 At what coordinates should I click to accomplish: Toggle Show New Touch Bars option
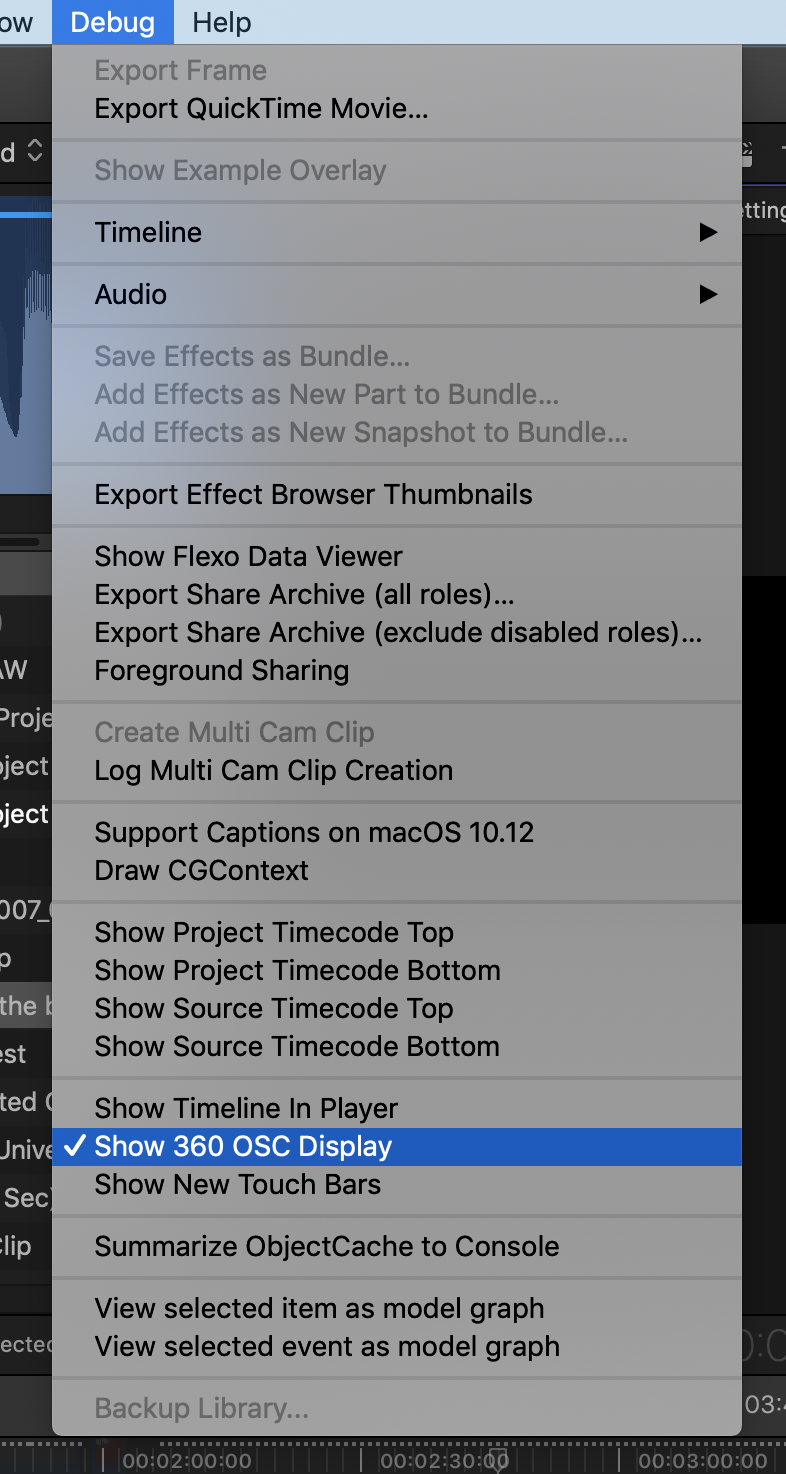pos(237,1184)
